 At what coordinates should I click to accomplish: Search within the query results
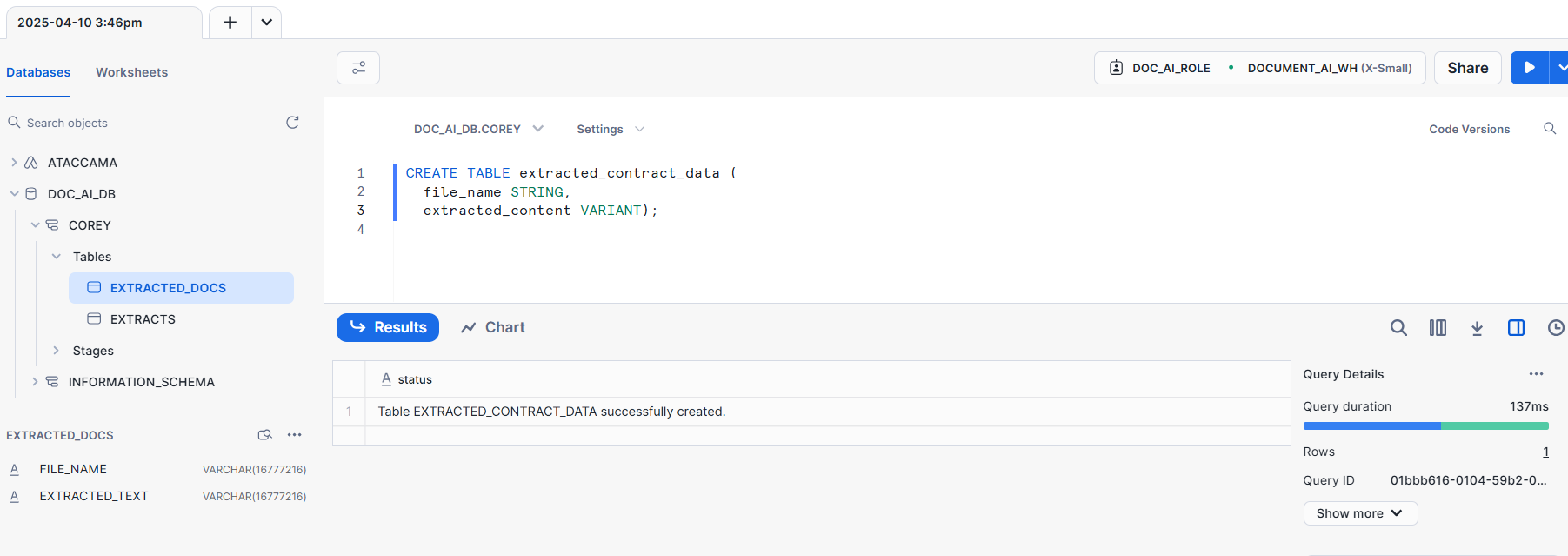(x=1398, y=328)
